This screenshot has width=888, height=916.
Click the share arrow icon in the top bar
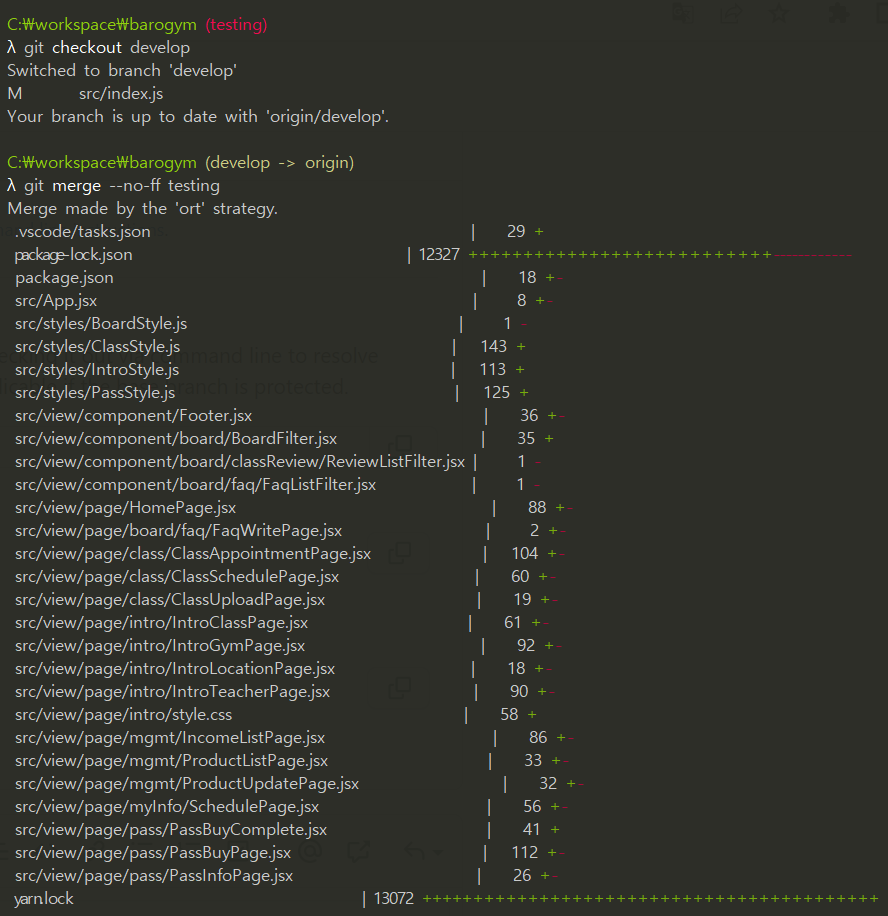(x=731, y=13)
